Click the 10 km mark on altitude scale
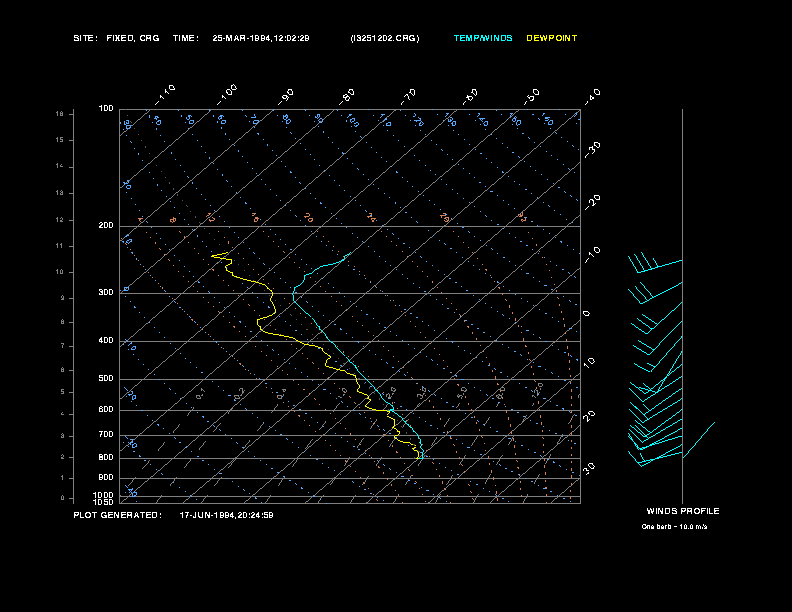 60,272
